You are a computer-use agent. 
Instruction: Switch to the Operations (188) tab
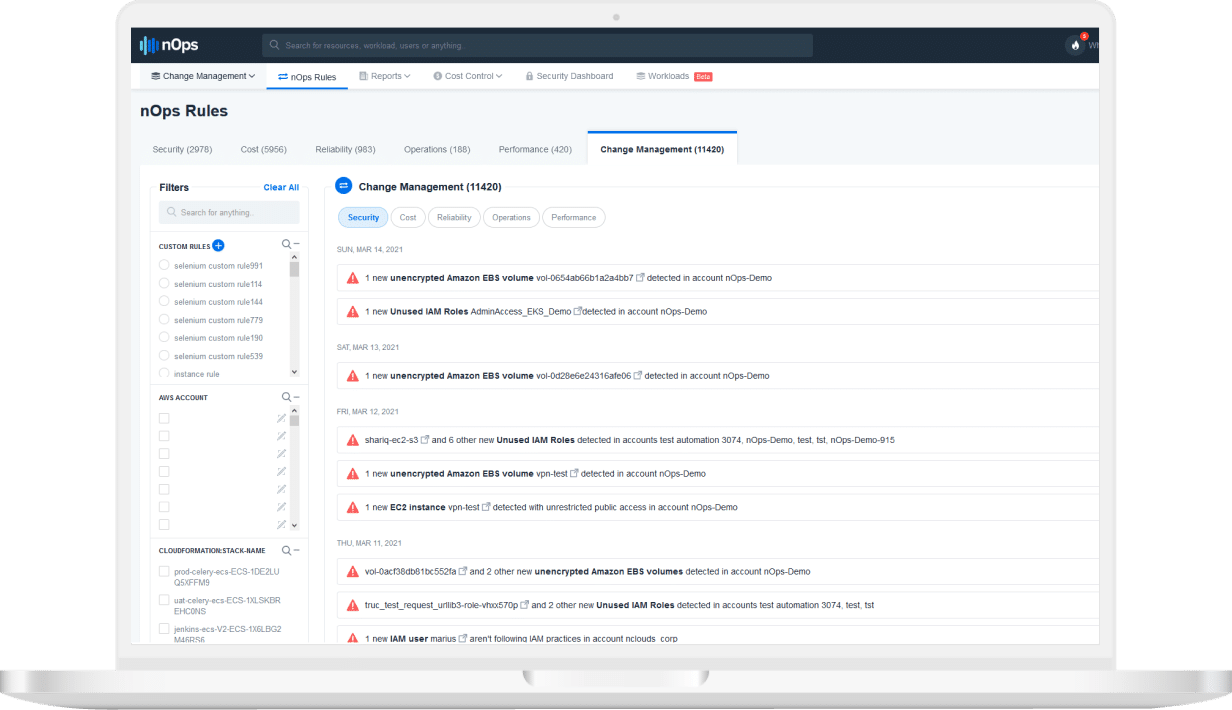click(x=437, y=149)
